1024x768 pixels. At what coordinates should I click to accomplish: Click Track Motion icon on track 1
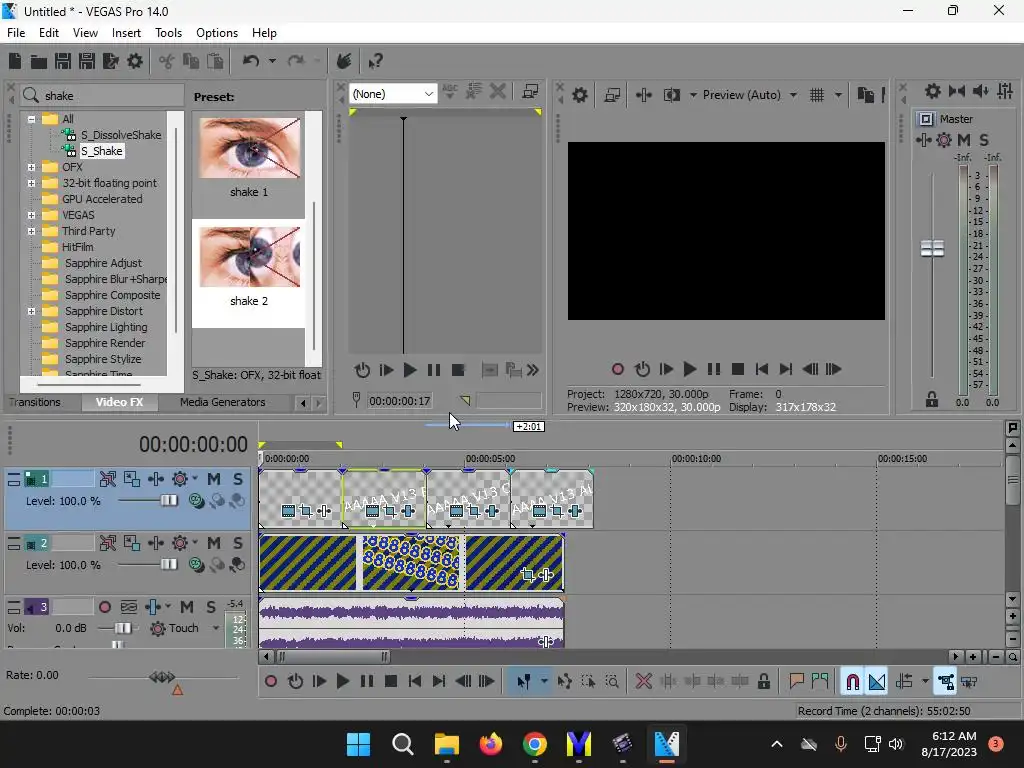tap(131, 479)
